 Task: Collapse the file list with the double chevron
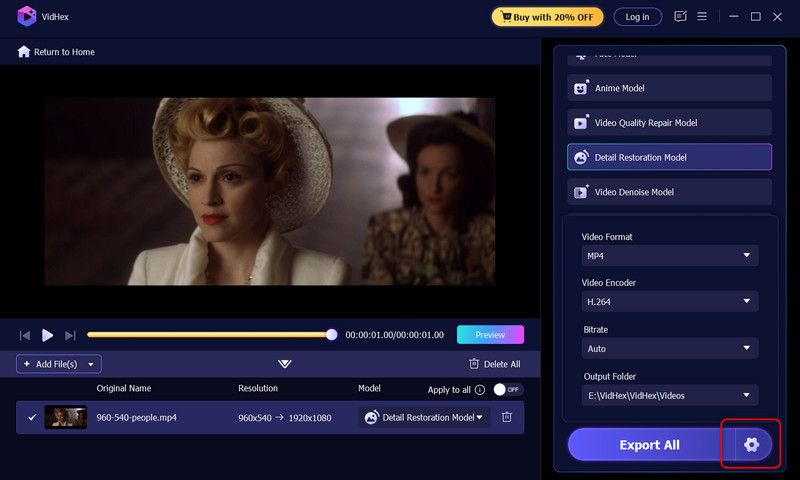coord(285,364)
